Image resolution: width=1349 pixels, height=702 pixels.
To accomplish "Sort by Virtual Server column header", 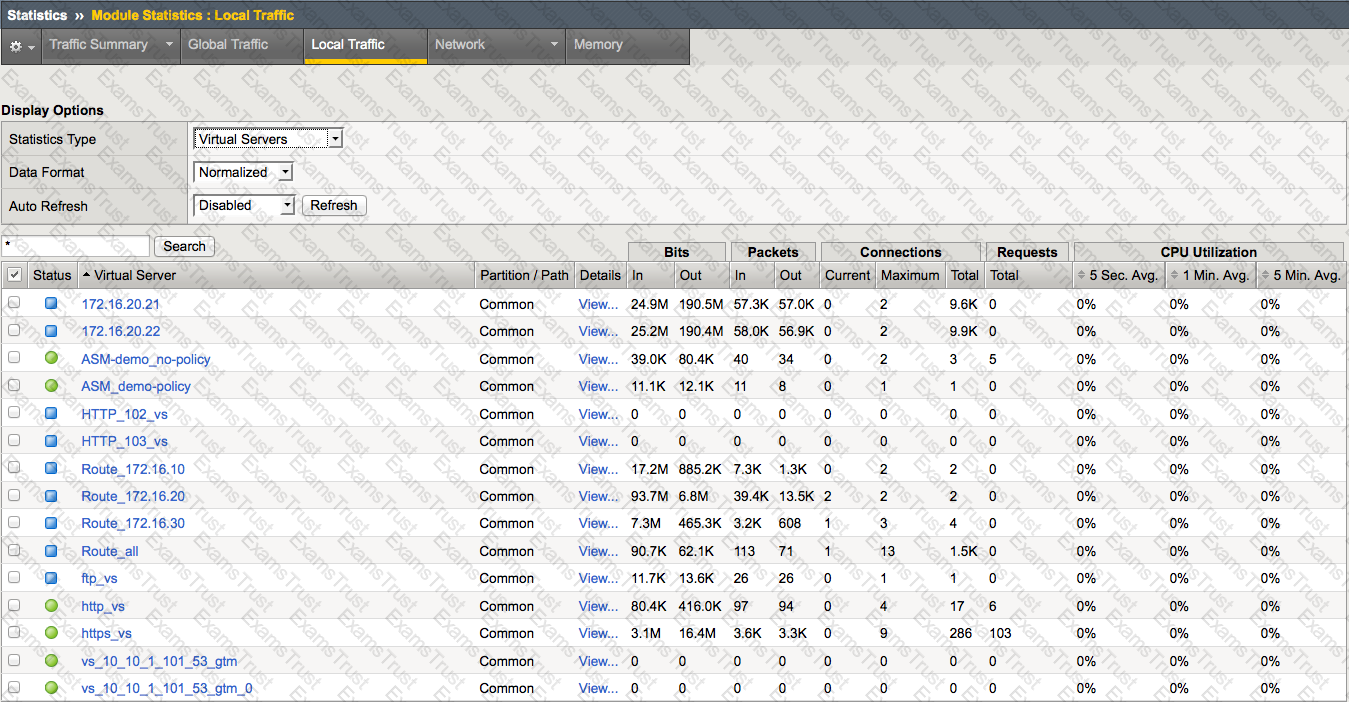I will coord(134,275).
